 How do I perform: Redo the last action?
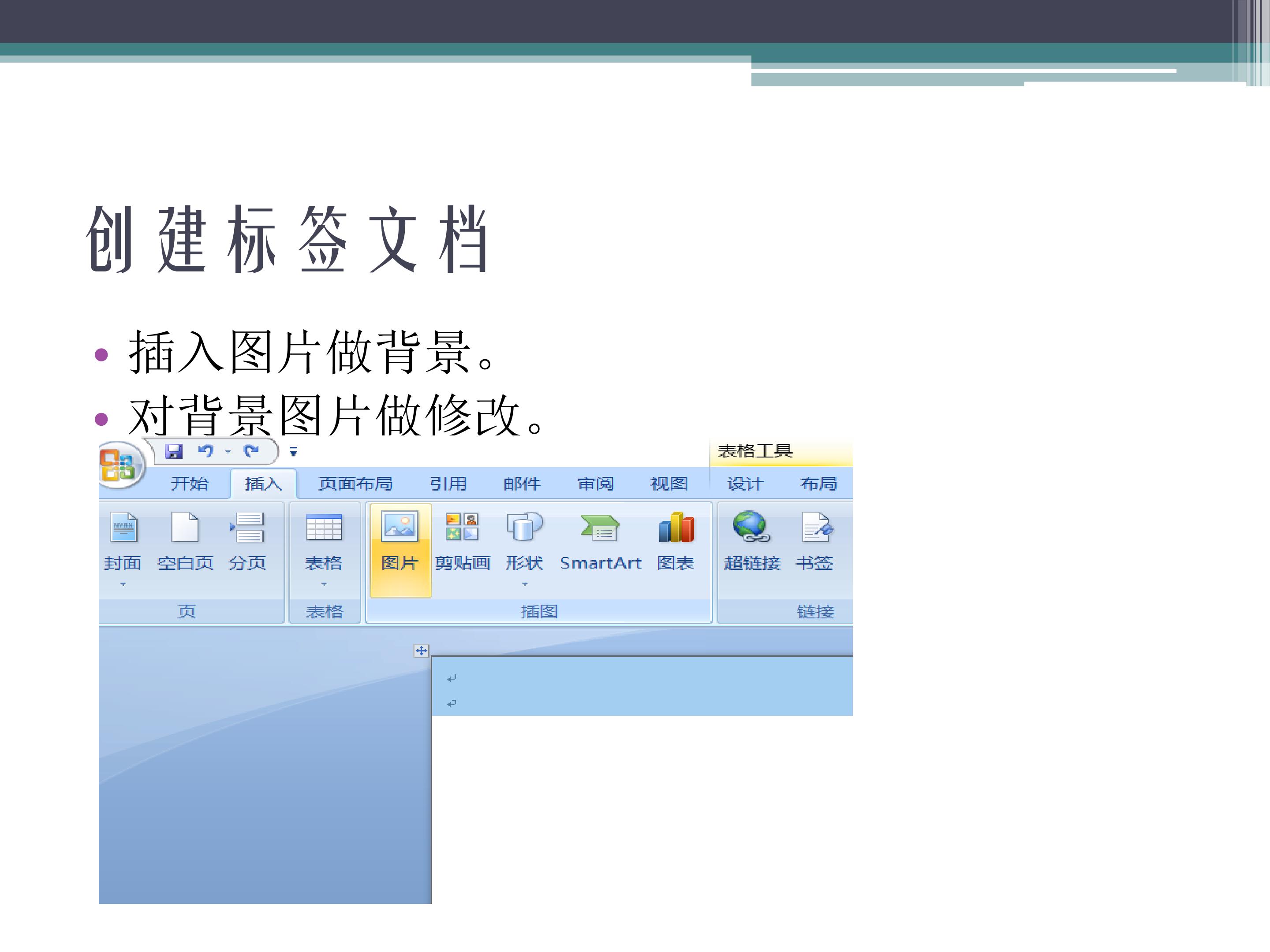point(251,451)
